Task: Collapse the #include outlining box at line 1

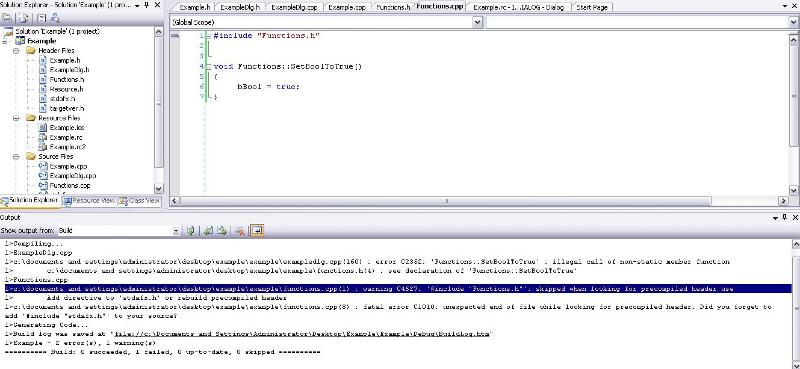Action: pyautogui.click(x=208, y=36)
